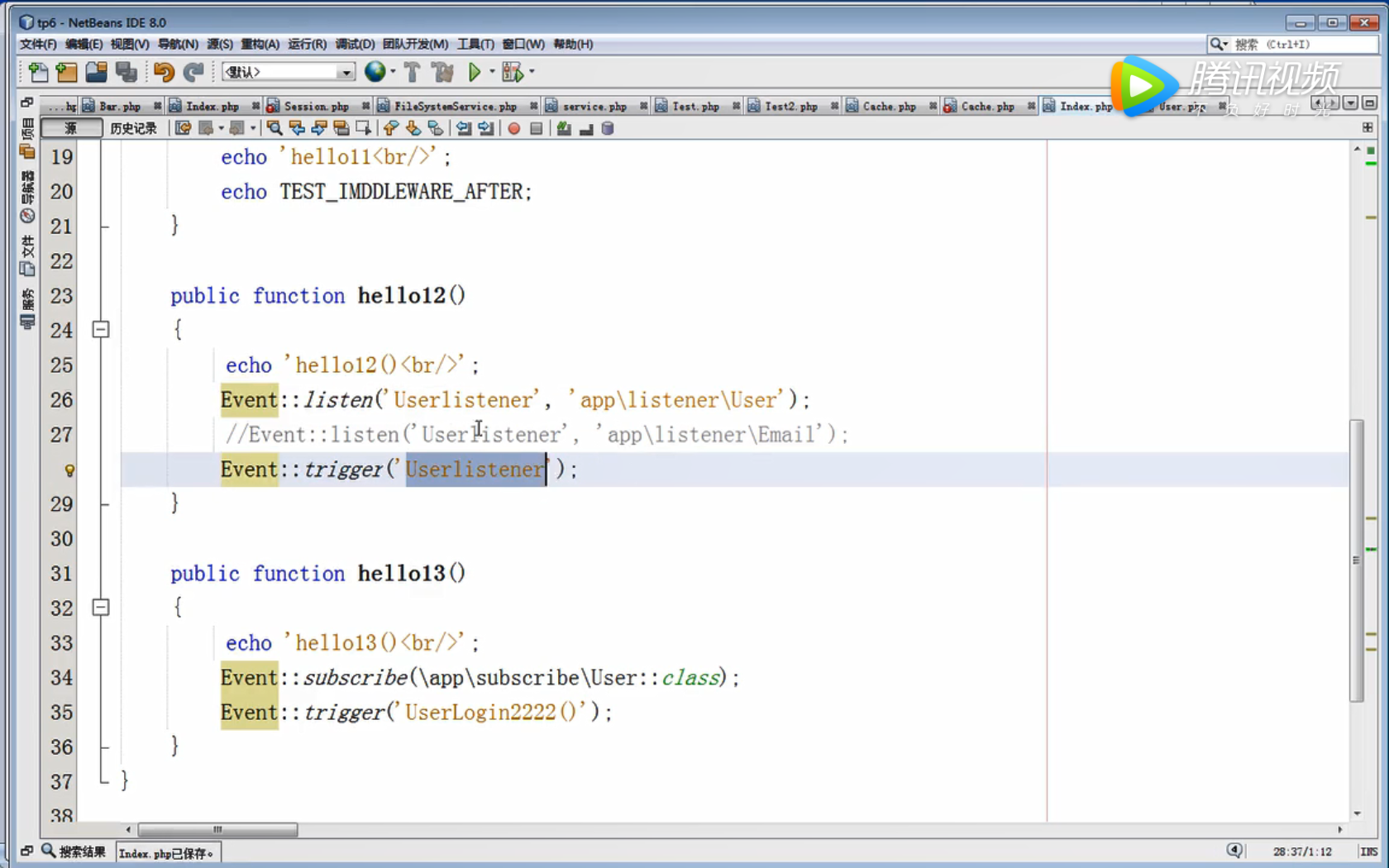Viewport: 1389px width, 868px height.
Task: Switch to the service.php tab
Action: (594, 106)
